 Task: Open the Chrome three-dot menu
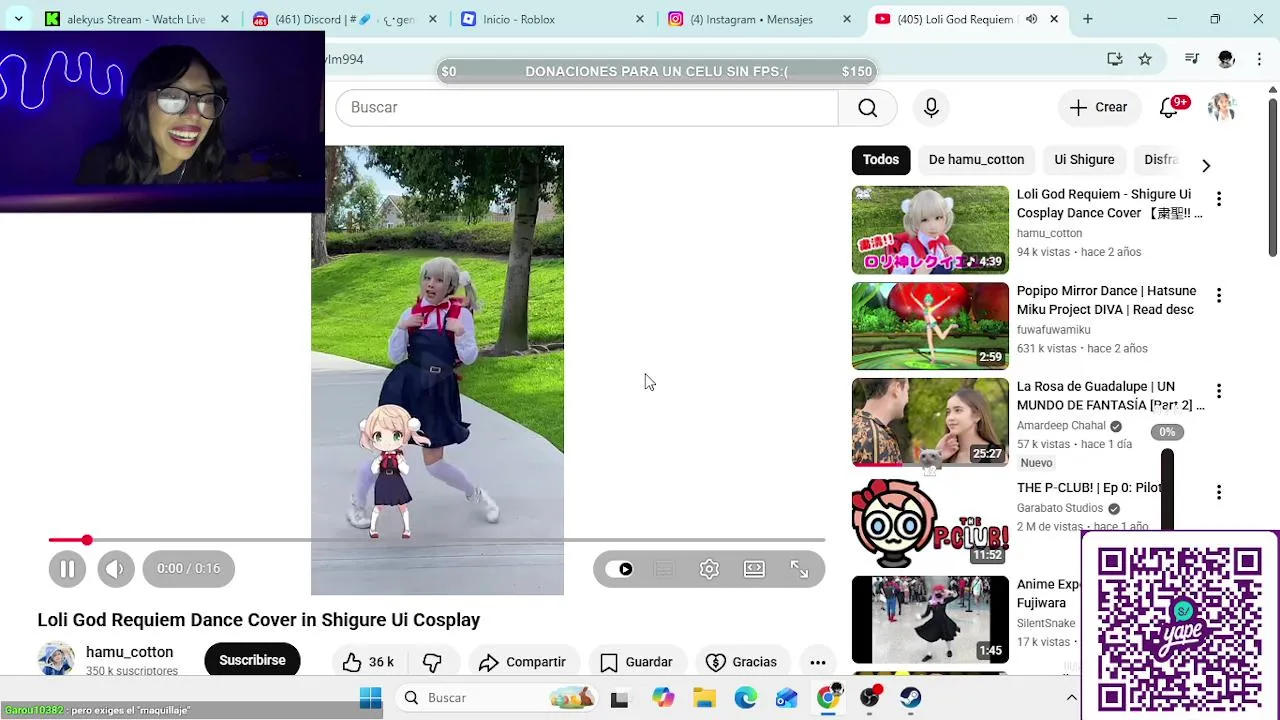pyautogui.click(x=1260, y=59)
